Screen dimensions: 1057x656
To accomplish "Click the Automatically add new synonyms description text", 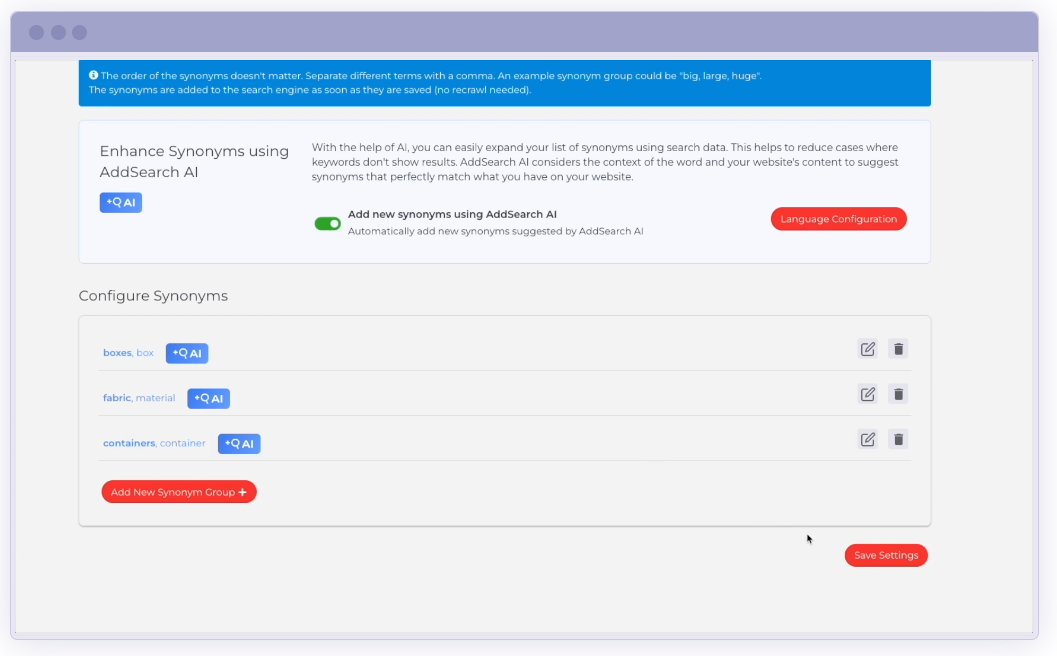I will click(x=495, y=231).
